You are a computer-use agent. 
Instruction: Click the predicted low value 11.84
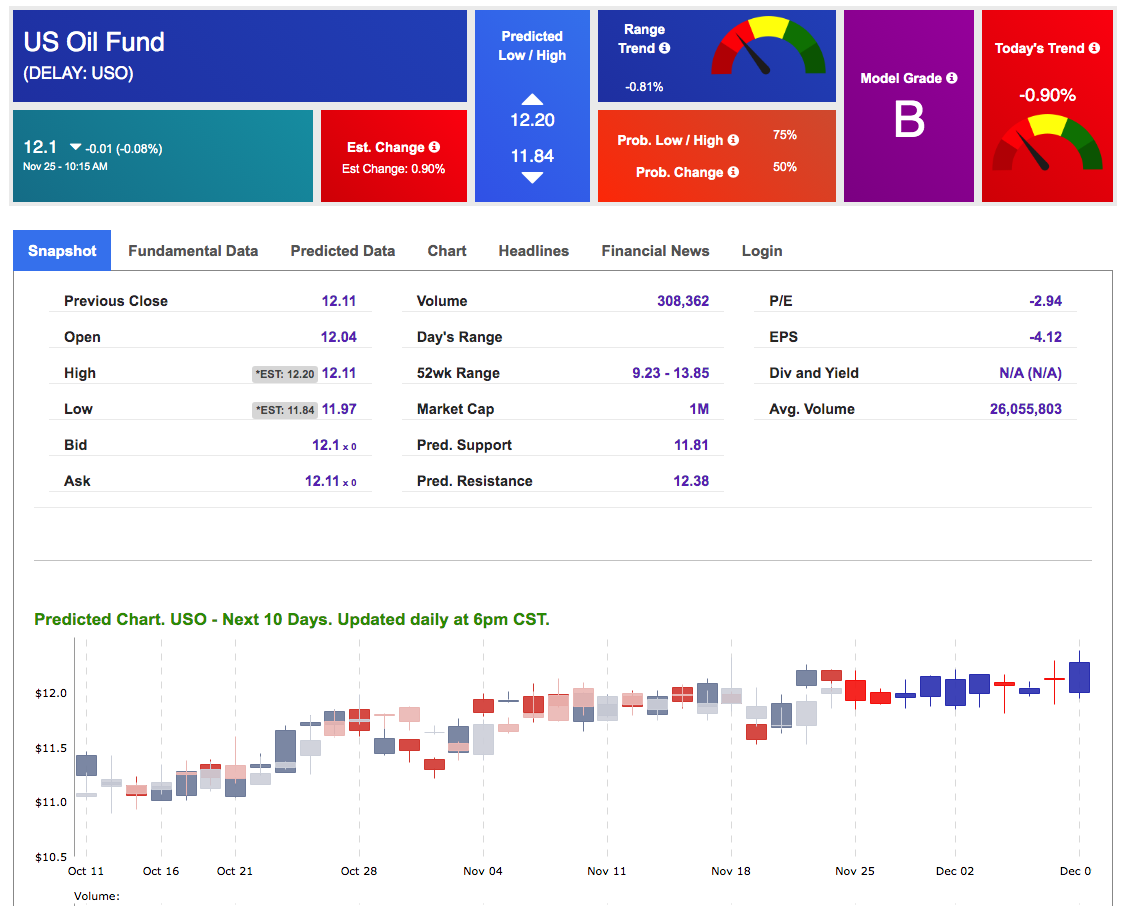coord(532,156)
